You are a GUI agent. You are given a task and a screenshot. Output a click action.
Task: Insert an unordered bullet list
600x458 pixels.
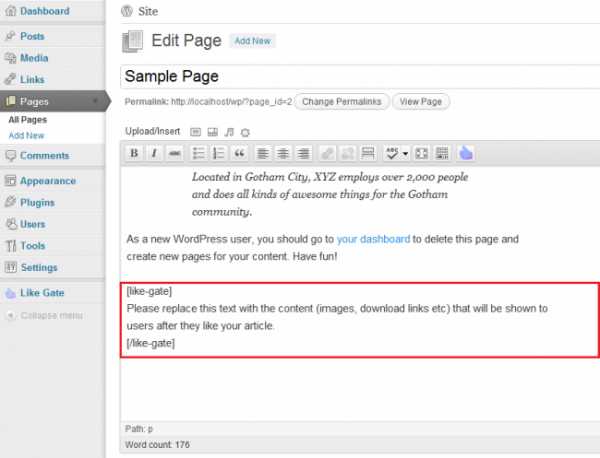199,153
